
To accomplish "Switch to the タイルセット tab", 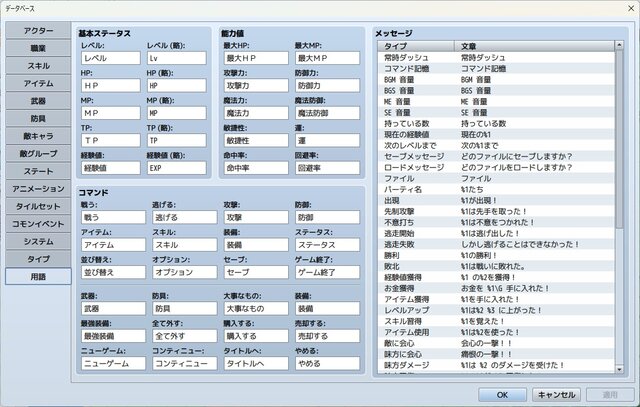I will click(38, 206).
